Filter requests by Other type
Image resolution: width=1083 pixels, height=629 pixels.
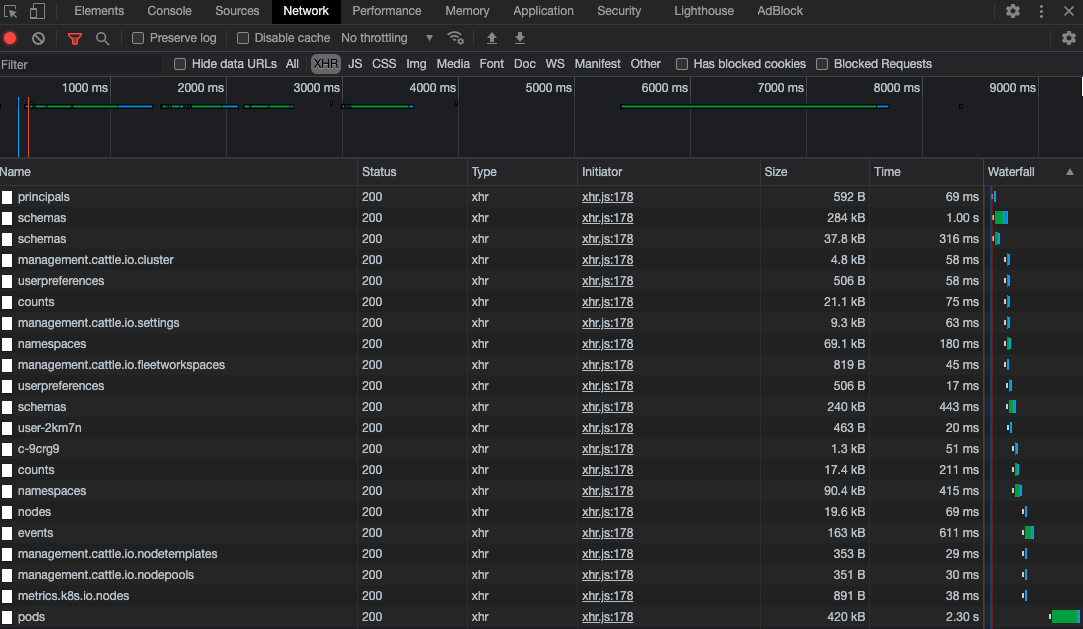pyautogui.click(x=645, y=64)
